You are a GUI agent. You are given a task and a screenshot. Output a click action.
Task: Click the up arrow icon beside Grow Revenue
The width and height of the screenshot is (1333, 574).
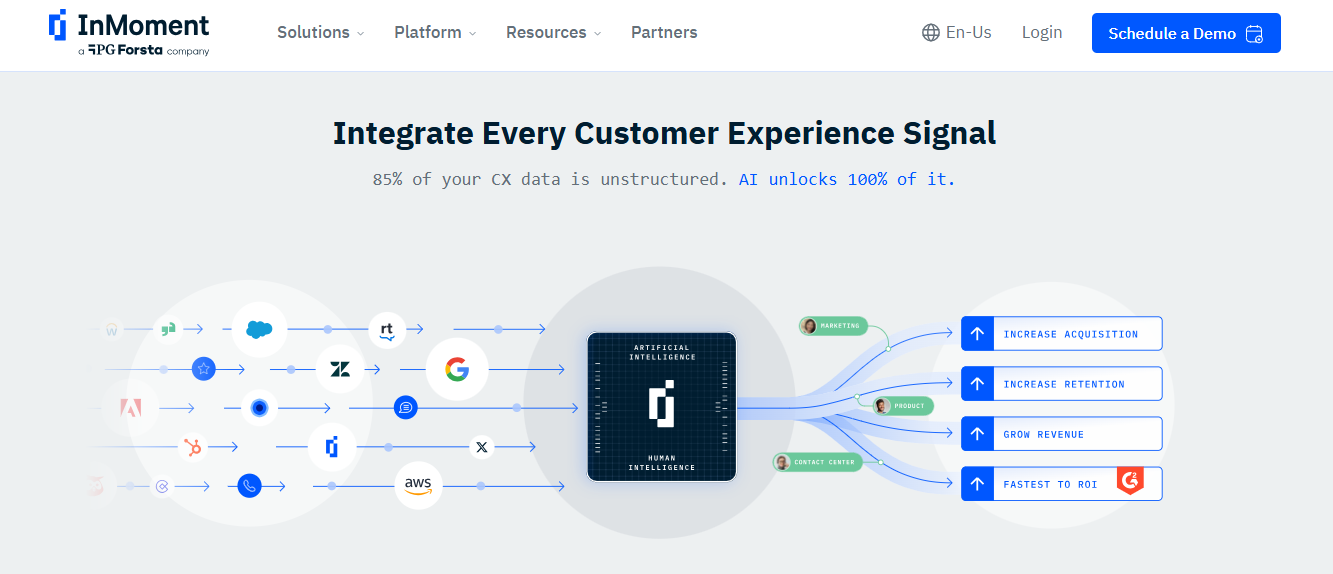coord(978,434)
